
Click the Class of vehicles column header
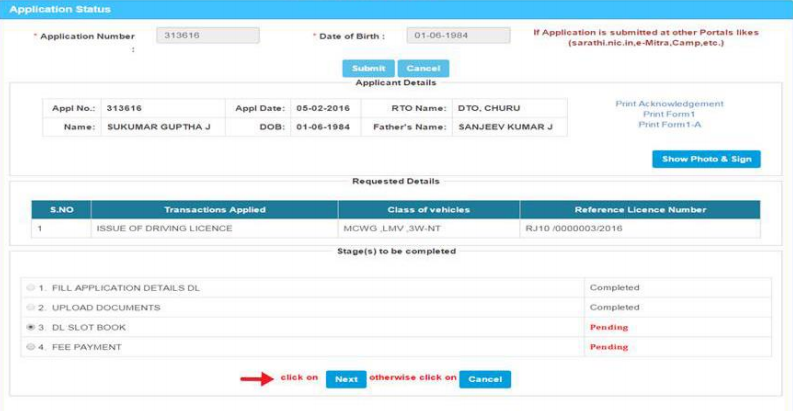[x=429, y=210]
